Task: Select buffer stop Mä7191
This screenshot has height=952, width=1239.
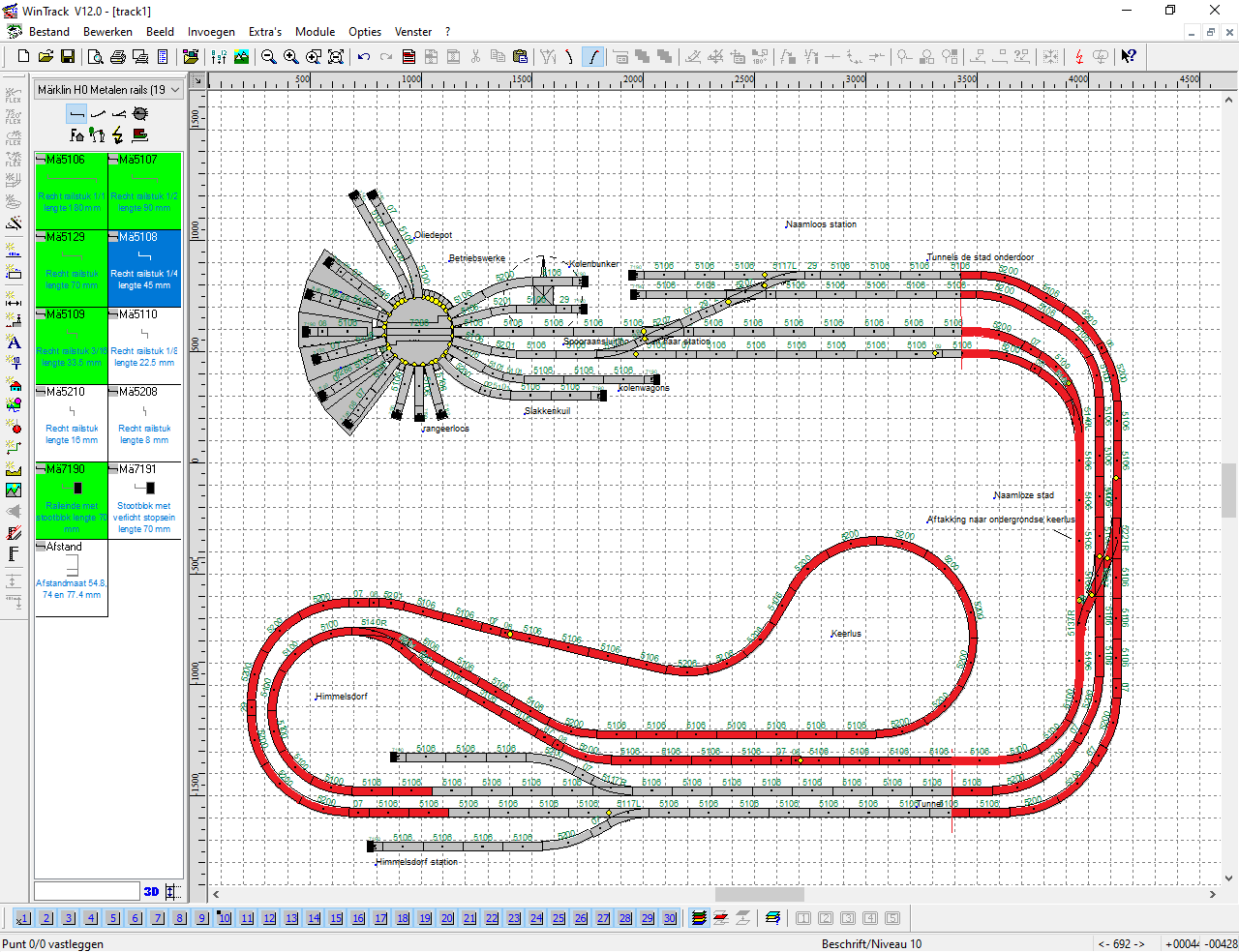Action: click(144, 500)
